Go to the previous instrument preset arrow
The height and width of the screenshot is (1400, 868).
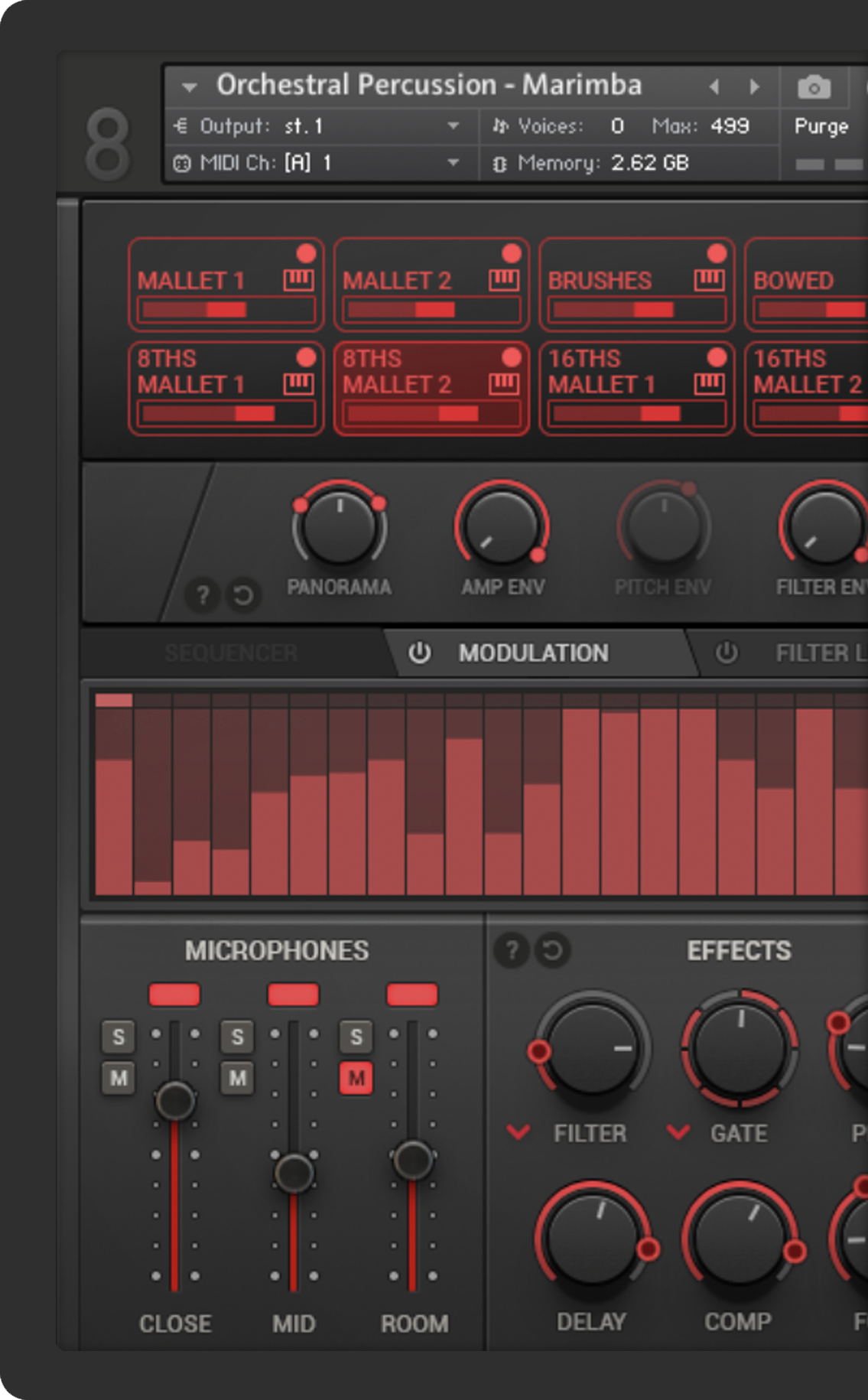point(714,86)
